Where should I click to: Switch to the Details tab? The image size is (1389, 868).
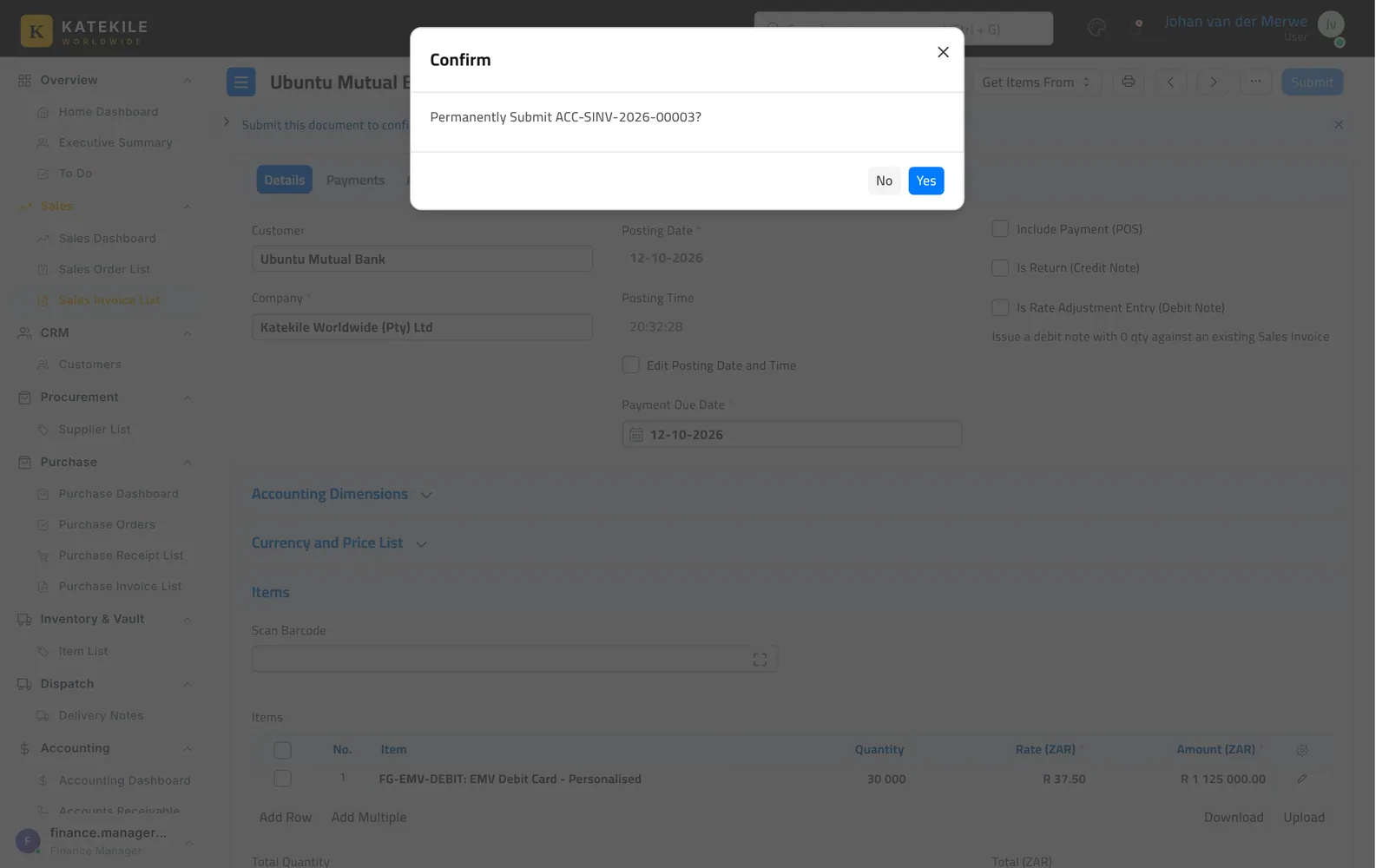click(x=284, y=180)
